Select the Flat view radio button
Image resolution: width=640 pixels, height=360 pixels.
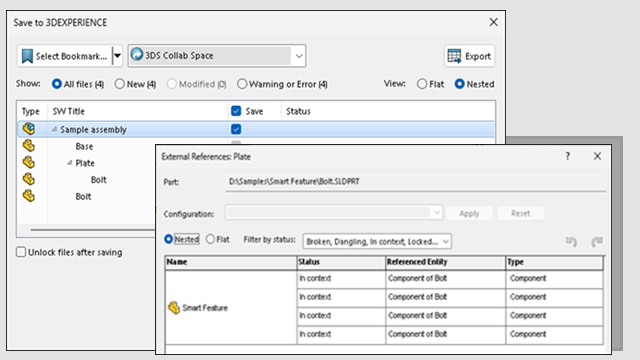tap(422, 84)
